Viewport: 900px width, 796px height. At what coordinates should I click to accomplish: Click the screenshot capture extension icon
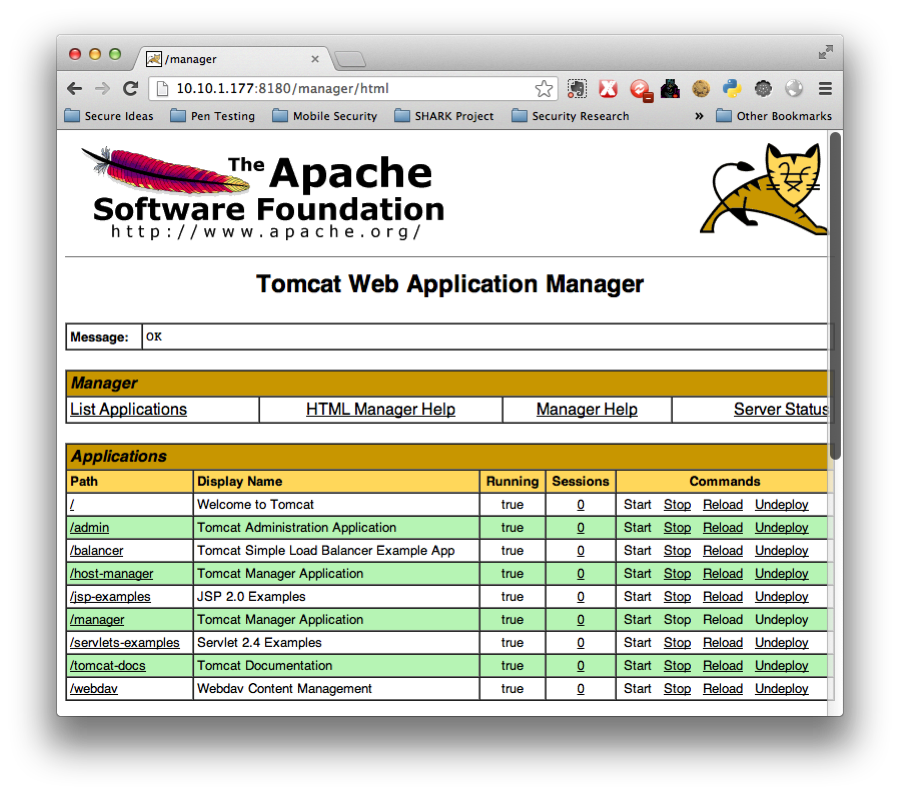(x=577, y=88)
